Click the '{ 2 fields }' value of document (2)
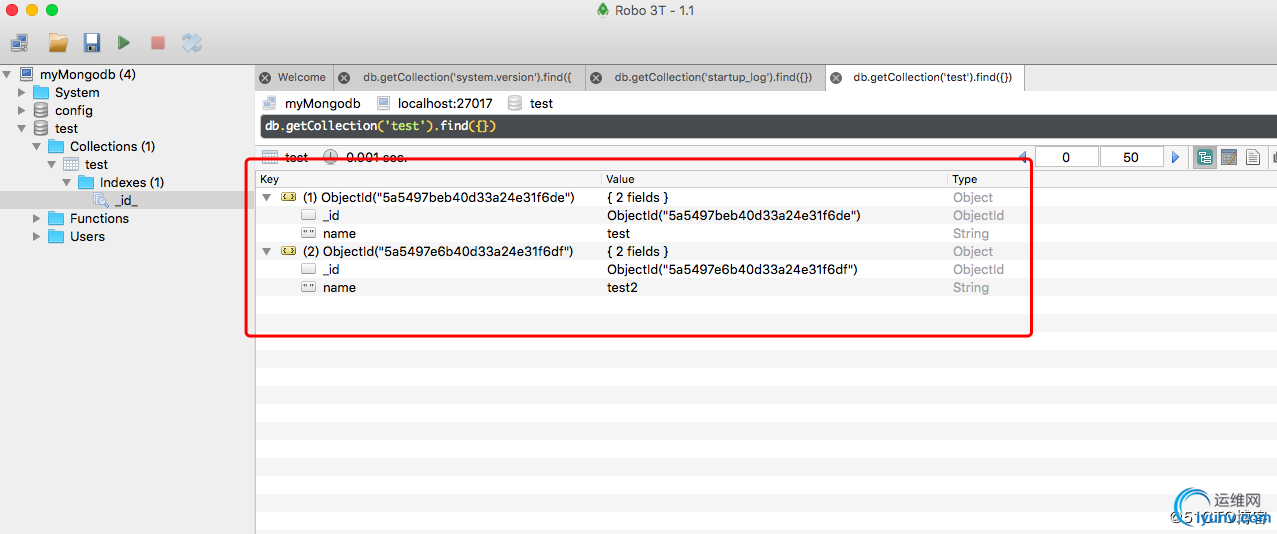This screenshot has height=534, width=1277. tap(638, 252)
